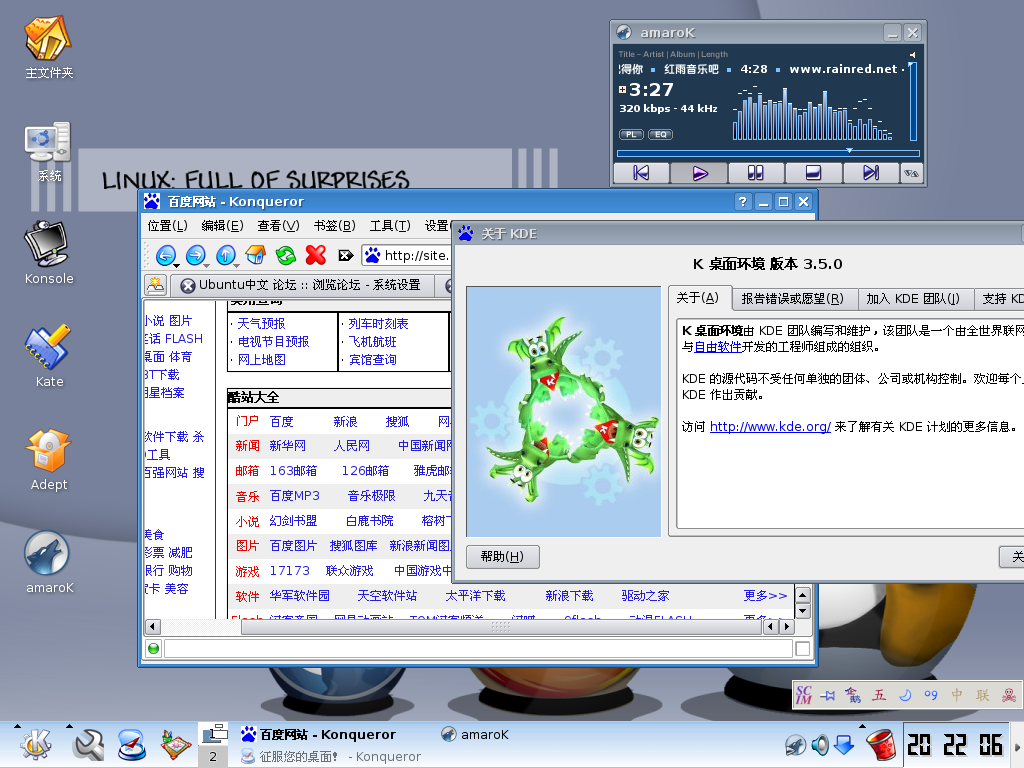Click the Konqueror up arrow button
The width and height of the screenshot is (1024, 768).
coord(225,255)
